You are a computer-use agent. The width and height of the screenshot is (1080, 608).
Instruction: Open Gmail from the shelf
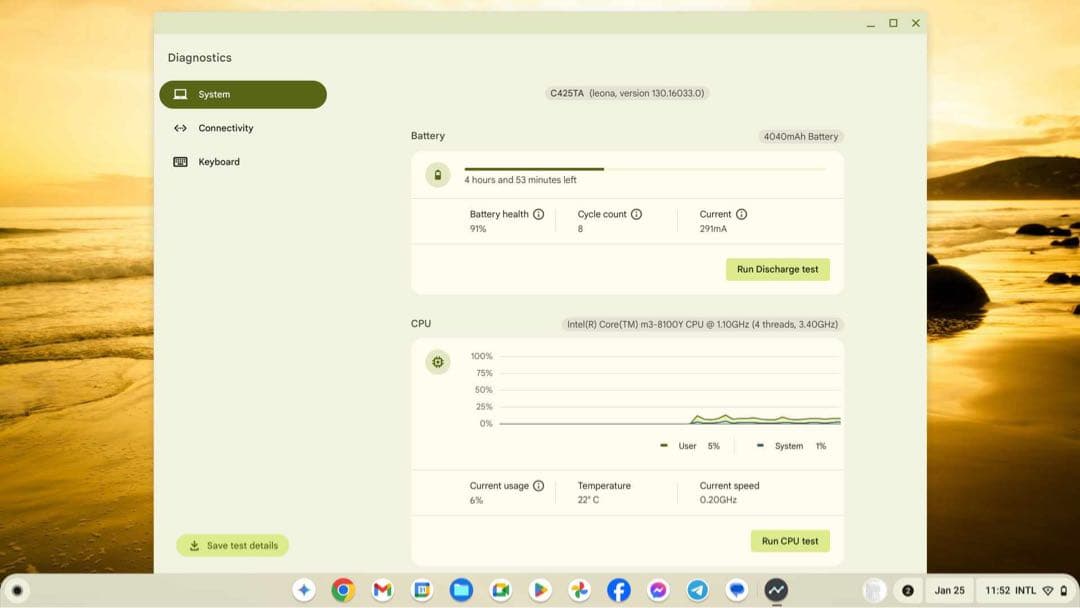click(x=382, y=591)
